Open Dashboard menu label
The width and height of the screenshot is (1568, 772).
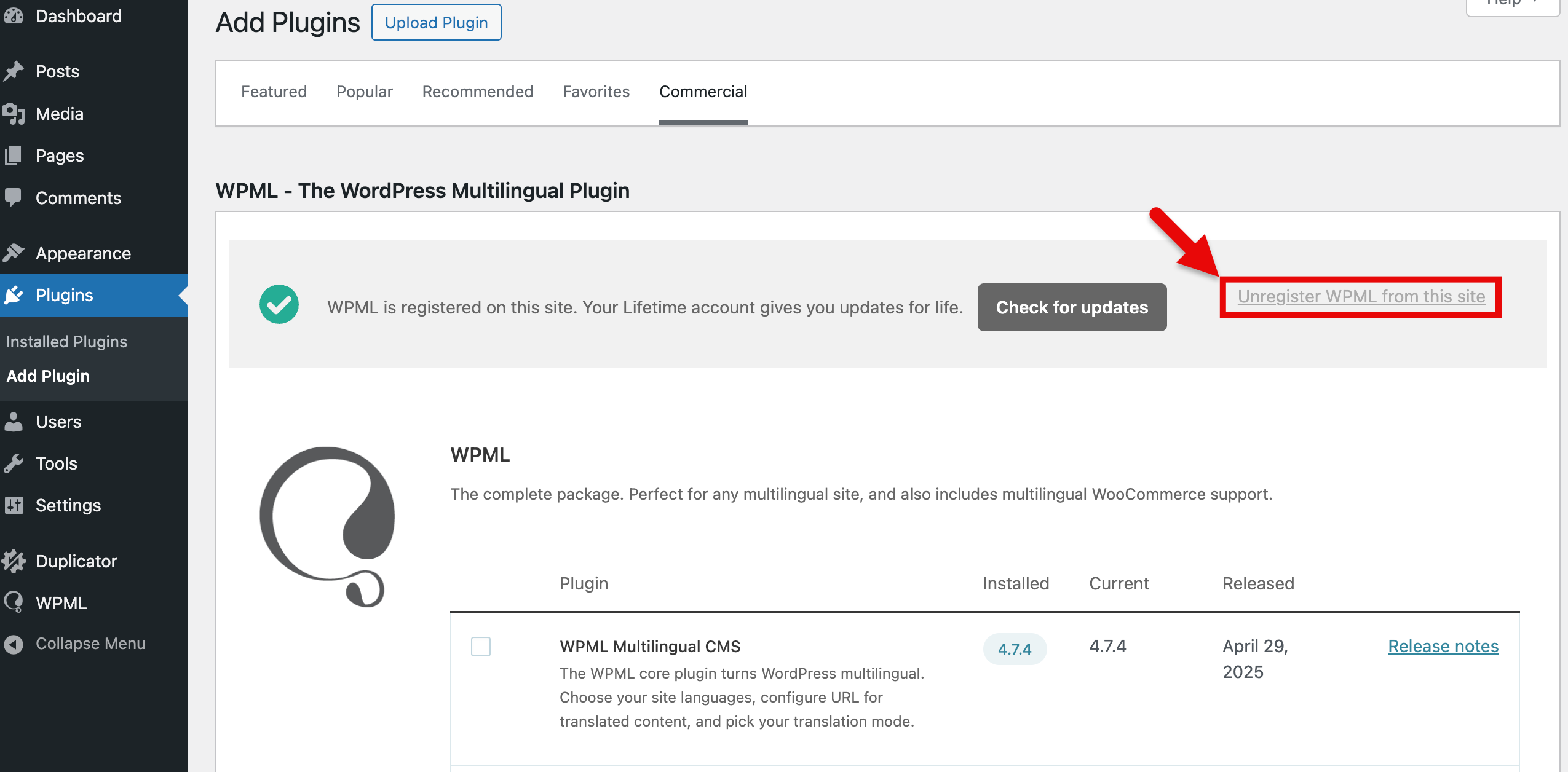coord(79,16)
